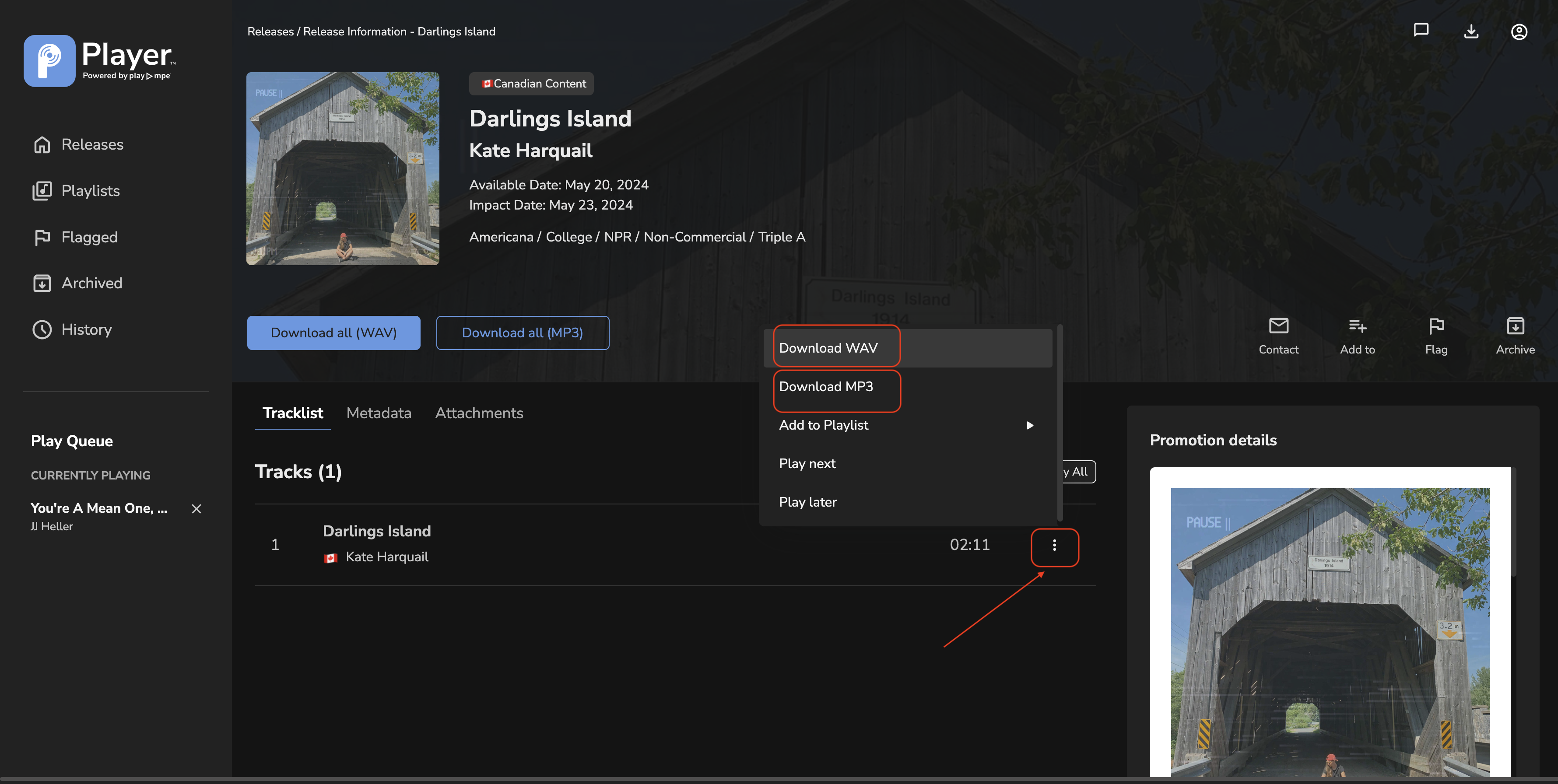
Task: Open the messages chat icon in header
Action: tap(1421, 30)
